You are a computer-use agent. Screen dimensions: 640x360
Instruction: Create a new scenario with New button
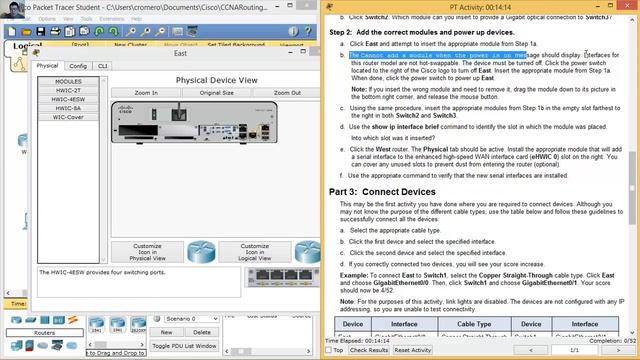pyautogui.click(x=166, y=332)
